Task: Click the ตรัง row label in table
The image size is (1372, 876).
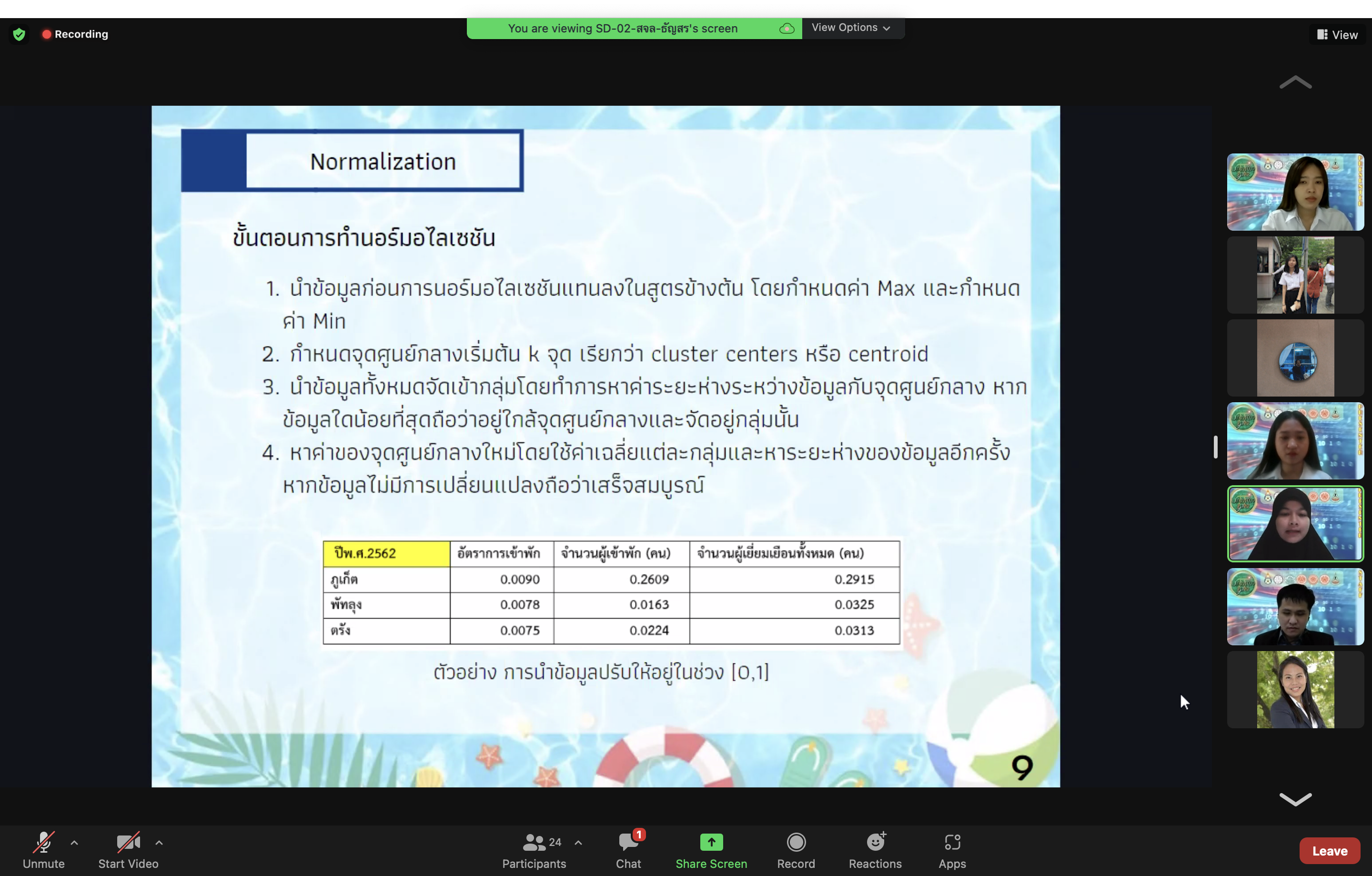Action: pyautogui.click(x=341, y=631)
